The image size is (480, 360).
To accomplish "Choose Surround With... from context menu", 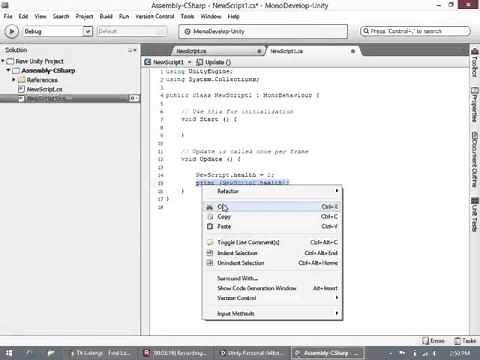I will 272,278.
